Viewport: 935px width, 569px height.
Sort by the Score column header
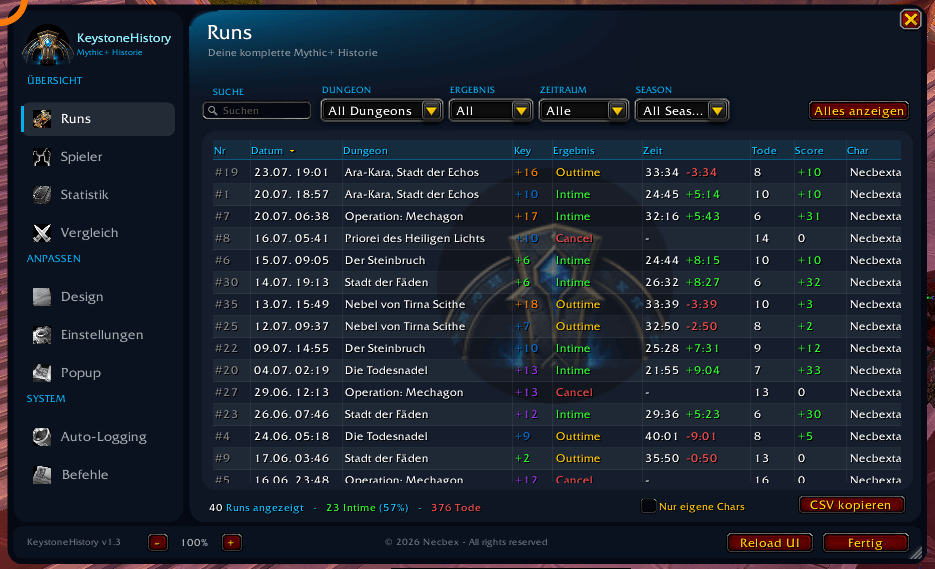pos(809,151)
